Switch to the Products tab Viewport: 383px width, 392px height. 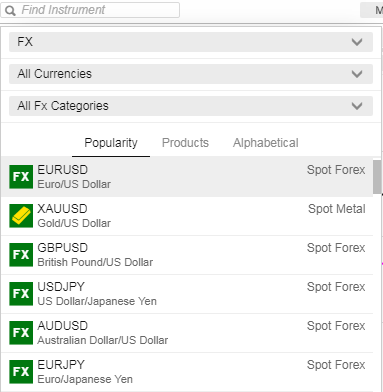(185, 143)
